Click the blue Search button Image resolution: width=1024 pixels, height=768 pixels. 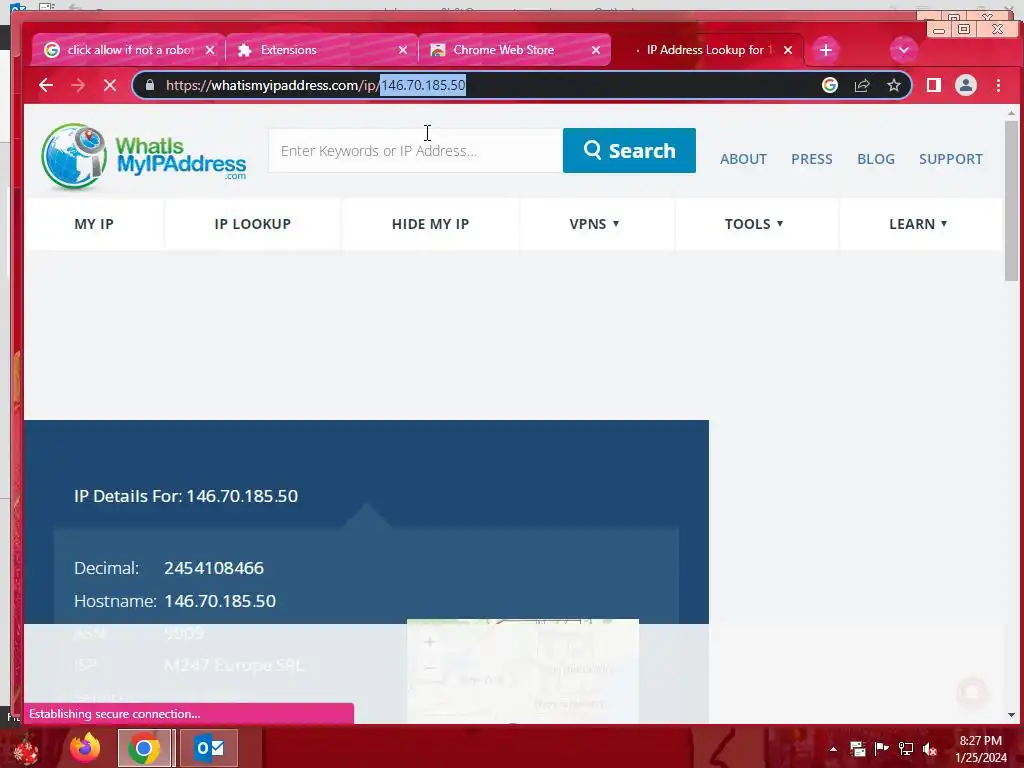pyautogui.click(x=629, y=151)
